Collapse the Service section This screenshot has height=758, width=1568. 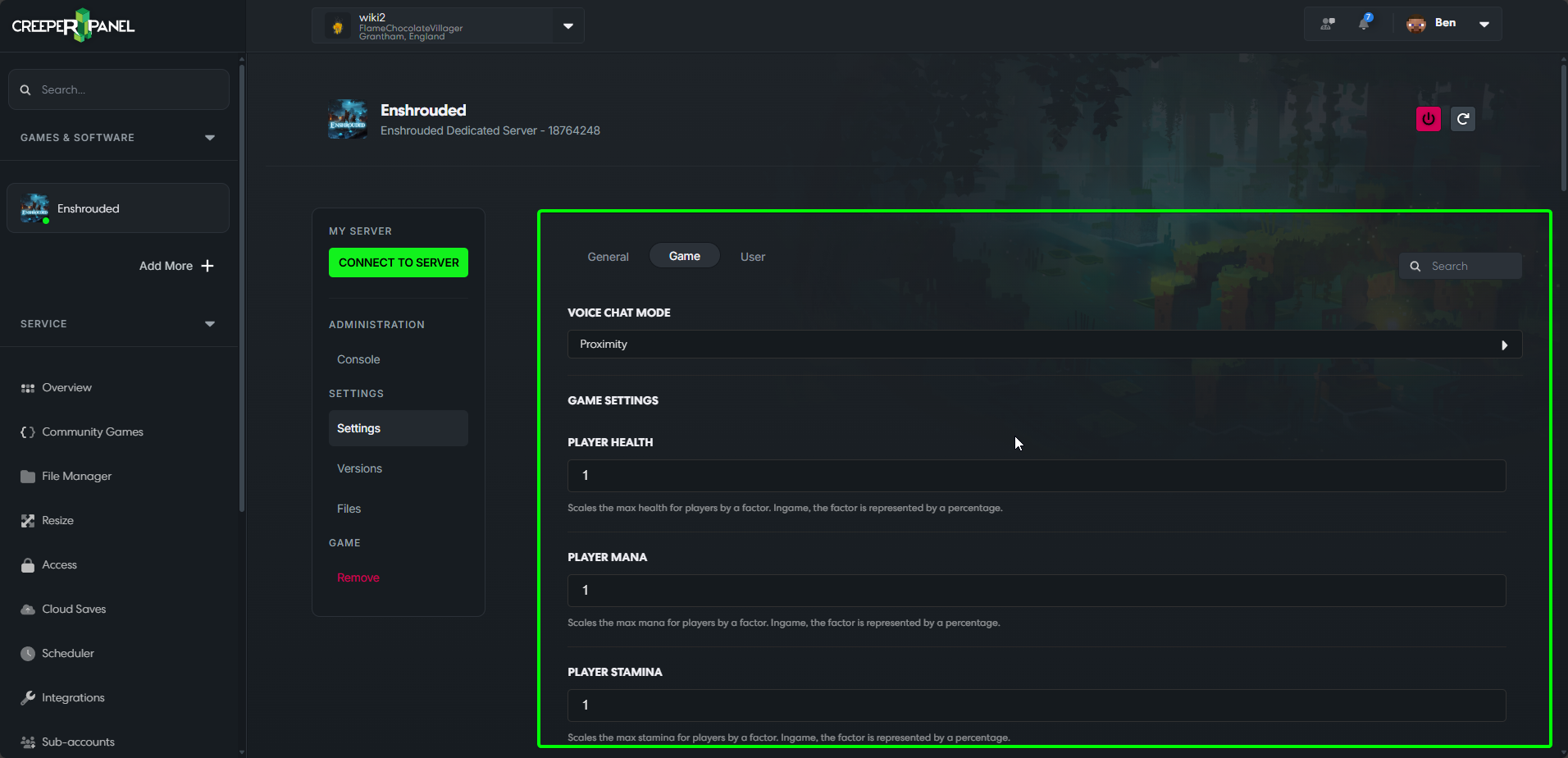coord(210,324)
